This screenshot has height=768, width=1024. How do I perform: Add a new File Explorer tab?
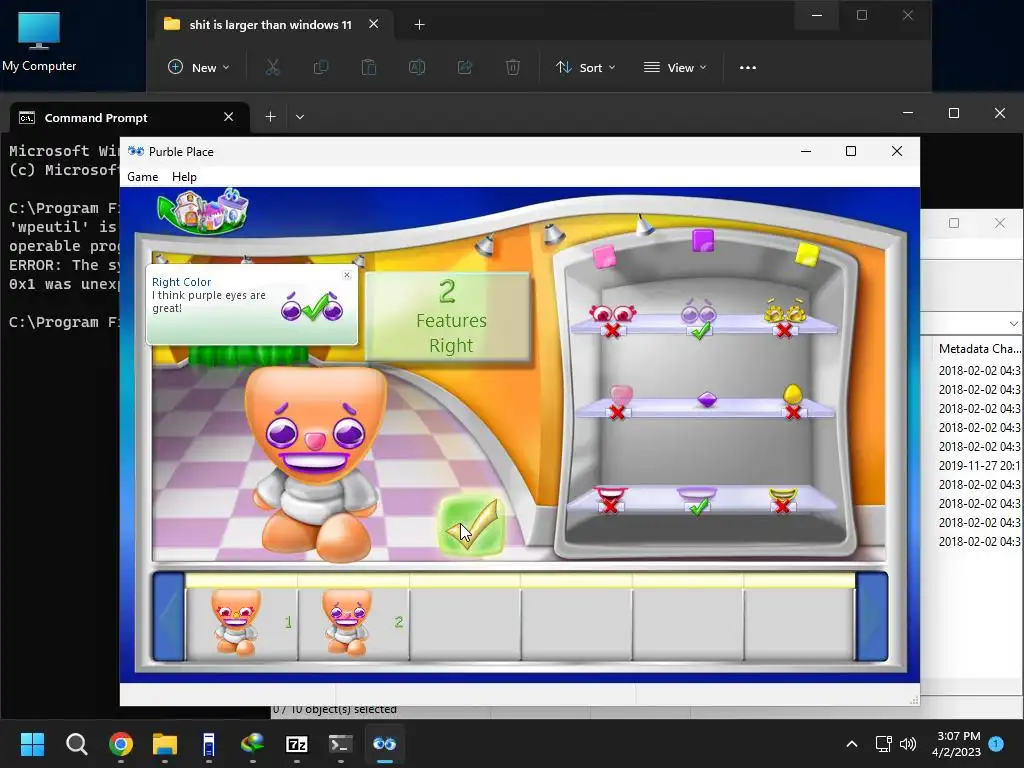[419, 25]
